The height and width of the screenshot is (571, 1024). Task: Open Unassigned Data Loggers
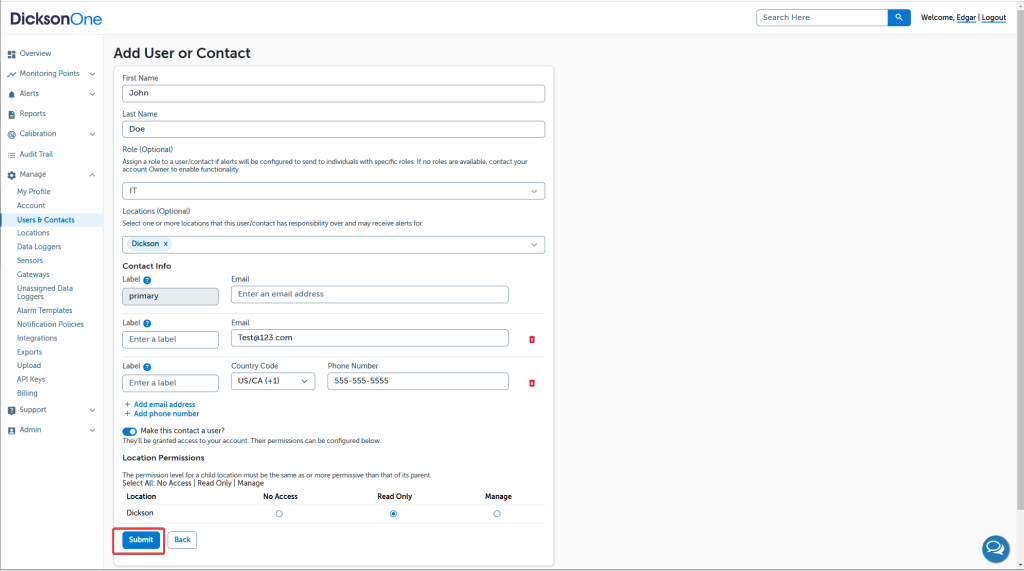pyautogui.click(x=44, y=293)
